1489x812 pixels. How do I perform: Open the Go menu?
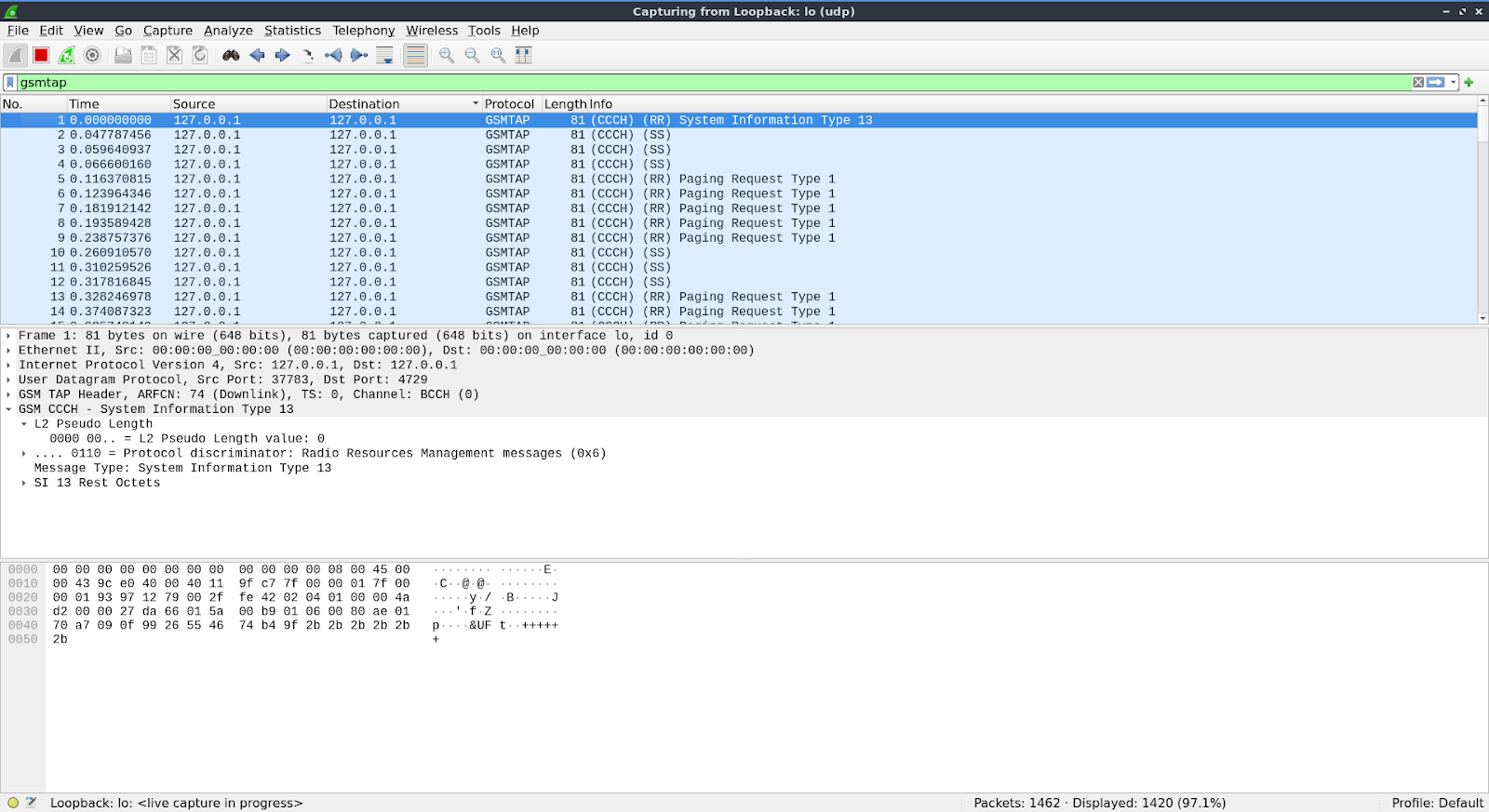tap(124, 31)
